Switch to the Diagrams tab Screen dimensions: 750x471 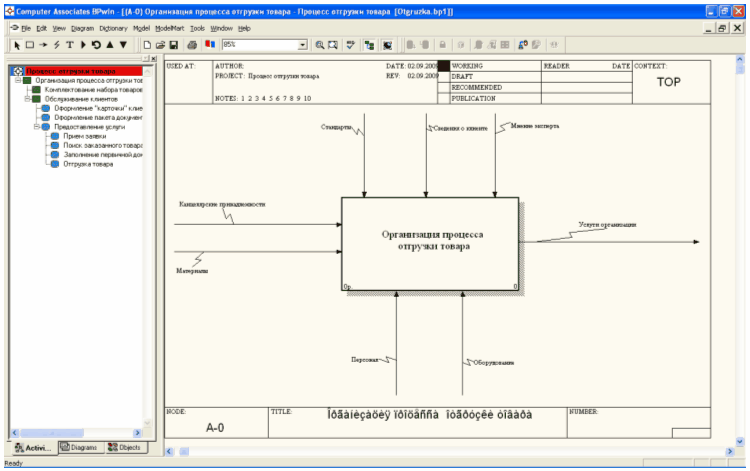[80, 448]
